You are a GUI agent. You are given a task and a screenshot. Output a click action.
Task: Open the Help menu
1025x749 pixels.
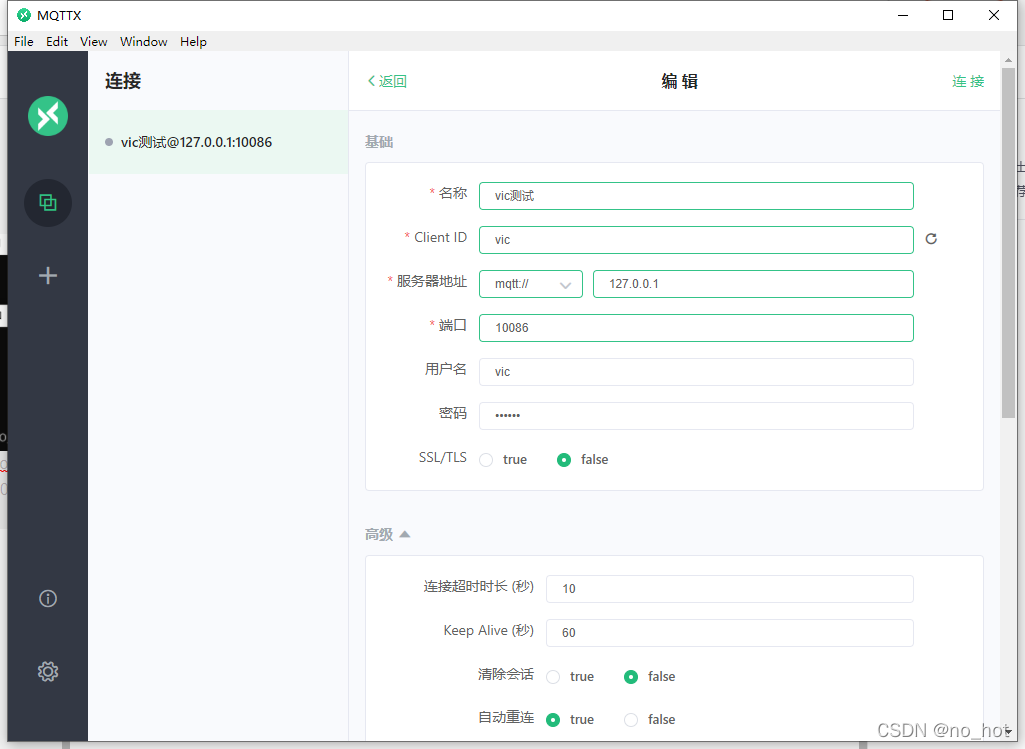(193, 42)
